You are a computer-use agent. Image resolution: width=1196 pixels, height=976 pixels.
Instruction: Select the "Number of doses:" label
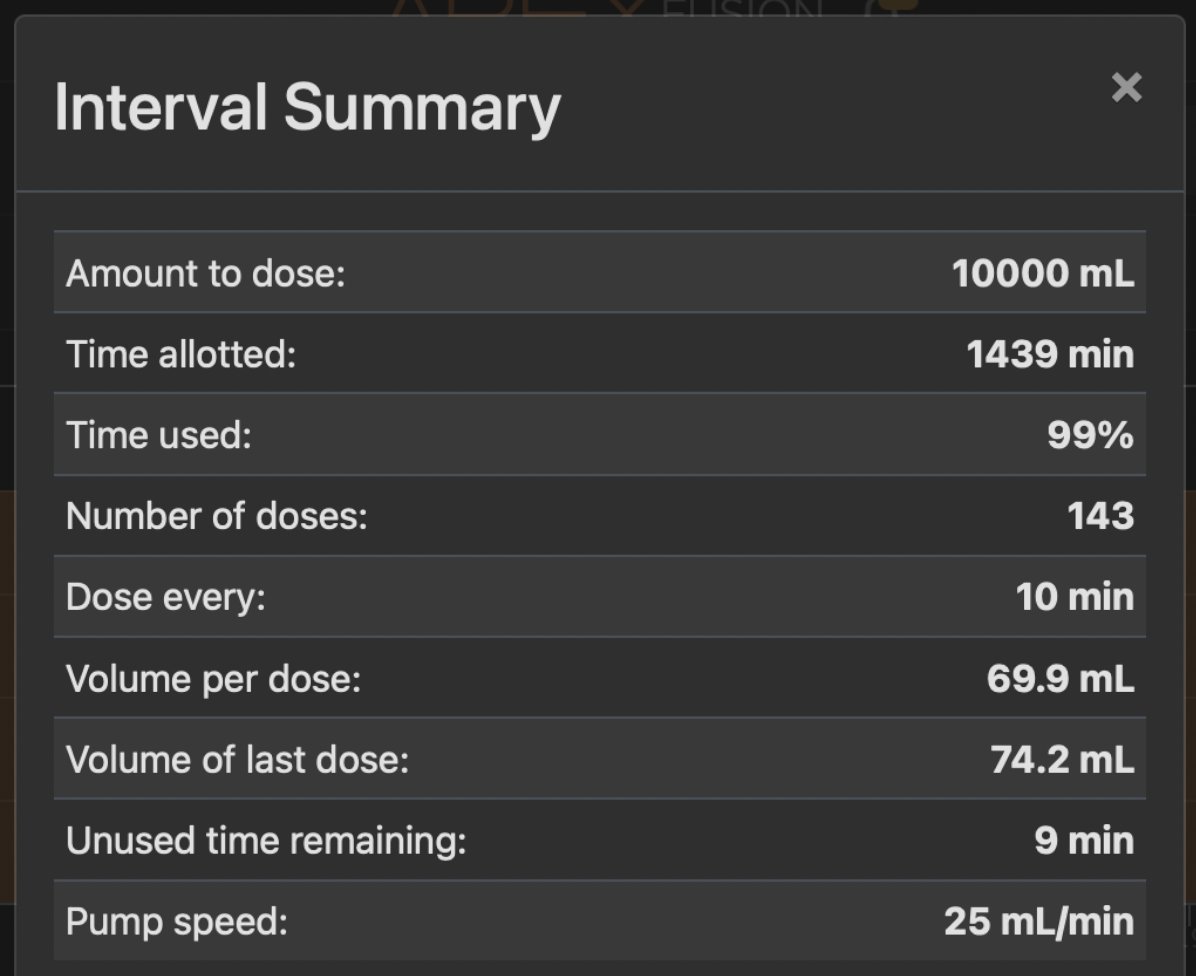click(x=217, y=516)
